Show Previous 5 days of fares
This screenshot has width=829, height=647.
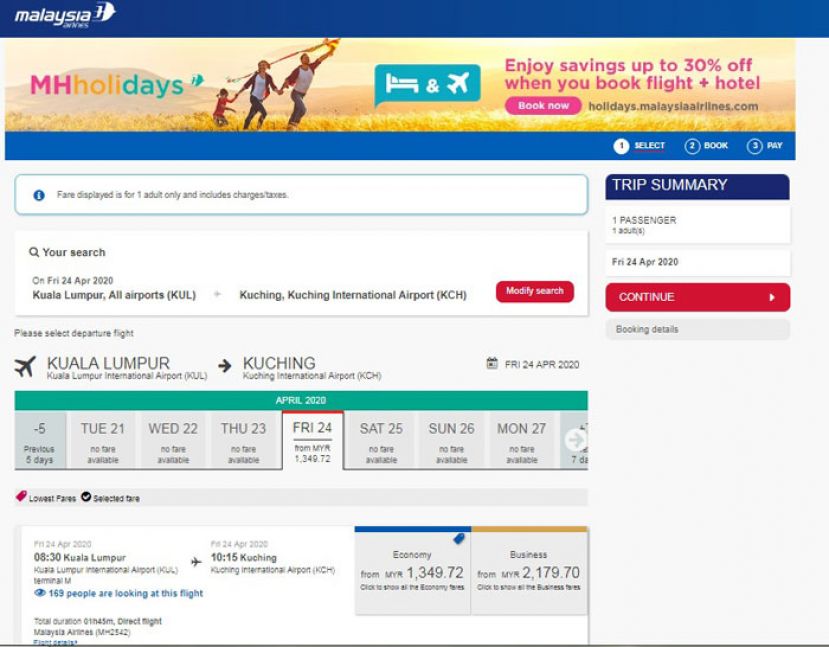coord(40,440)
